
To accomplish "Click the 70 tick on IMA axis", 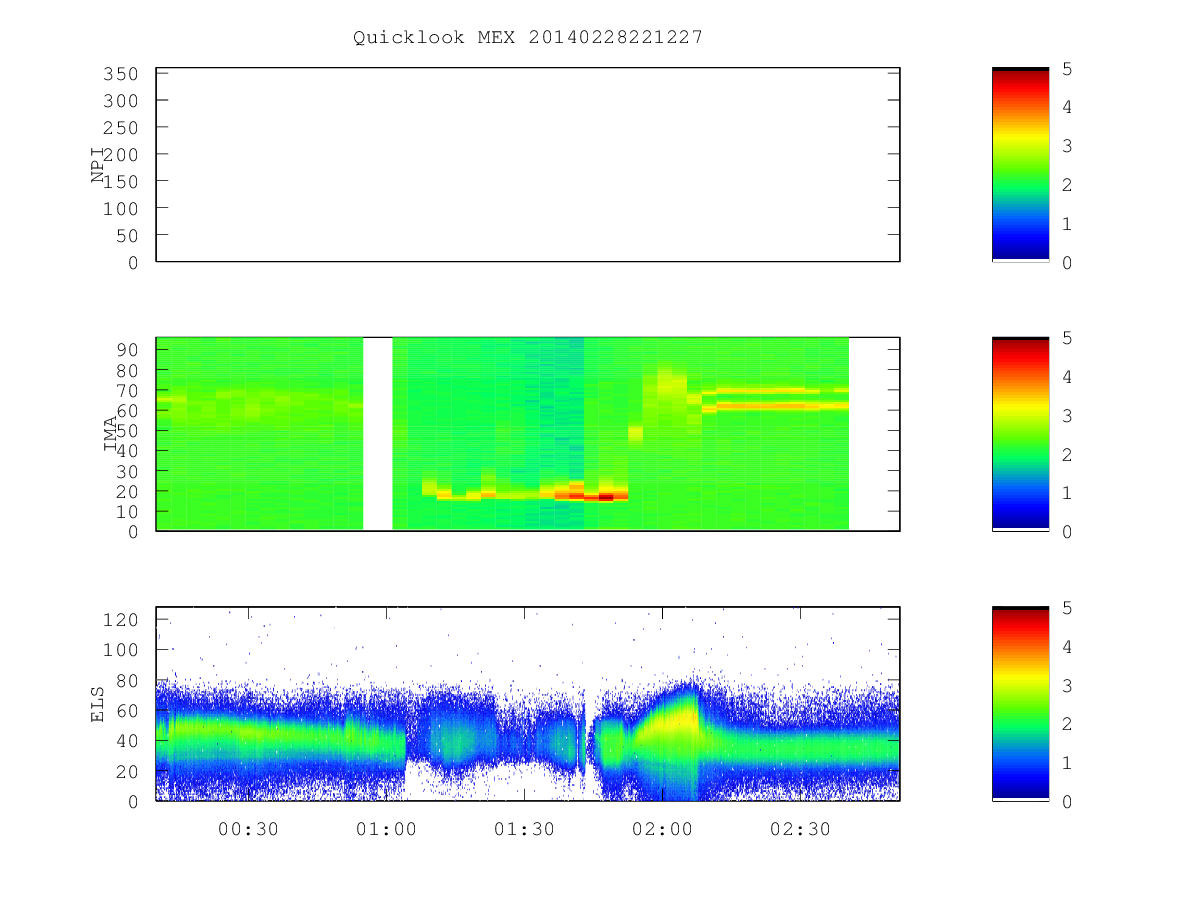I will [126, 390].
